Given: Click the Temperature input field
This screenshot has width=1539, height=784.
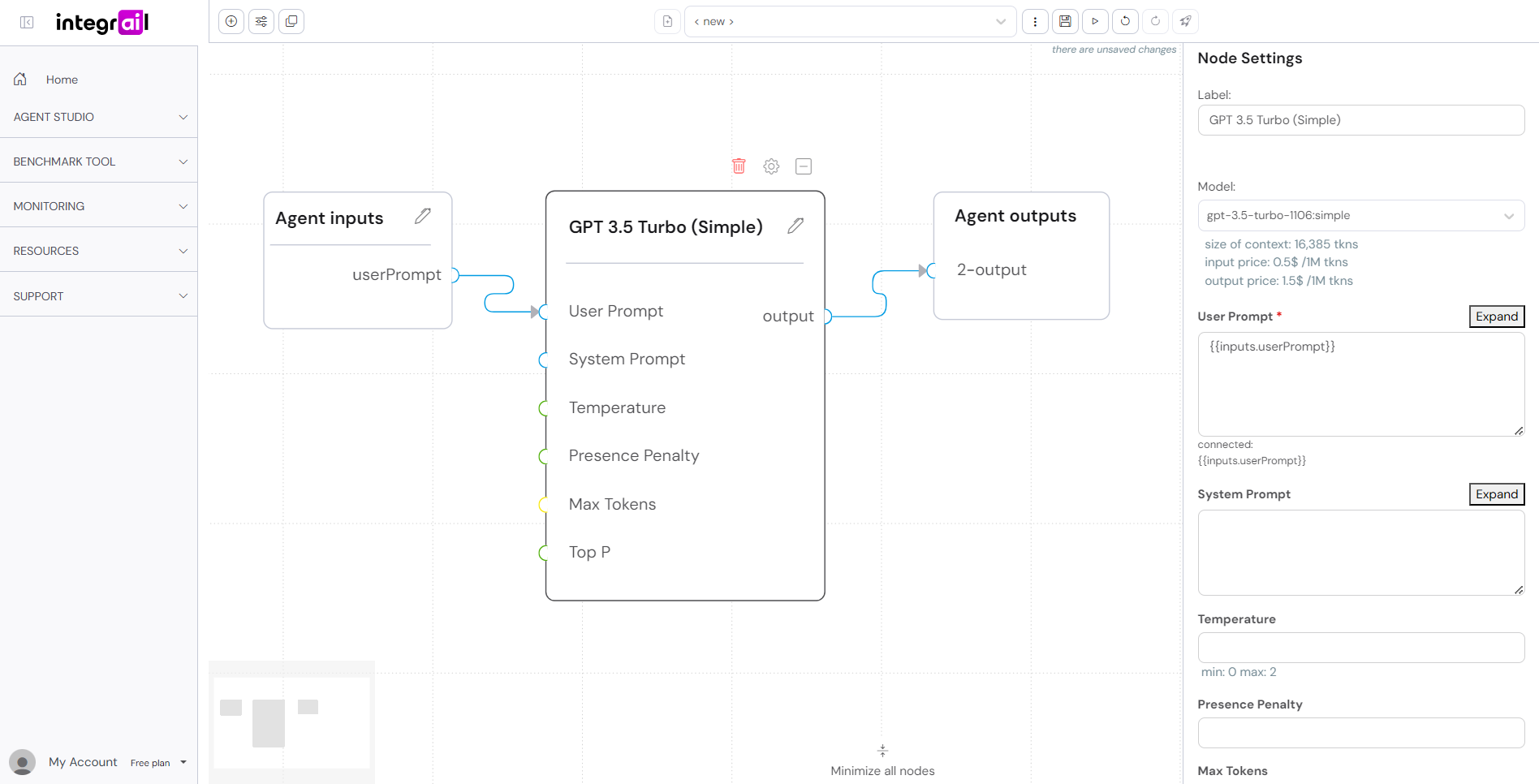Looking at the screenshot, I should tap(1360, 648).
